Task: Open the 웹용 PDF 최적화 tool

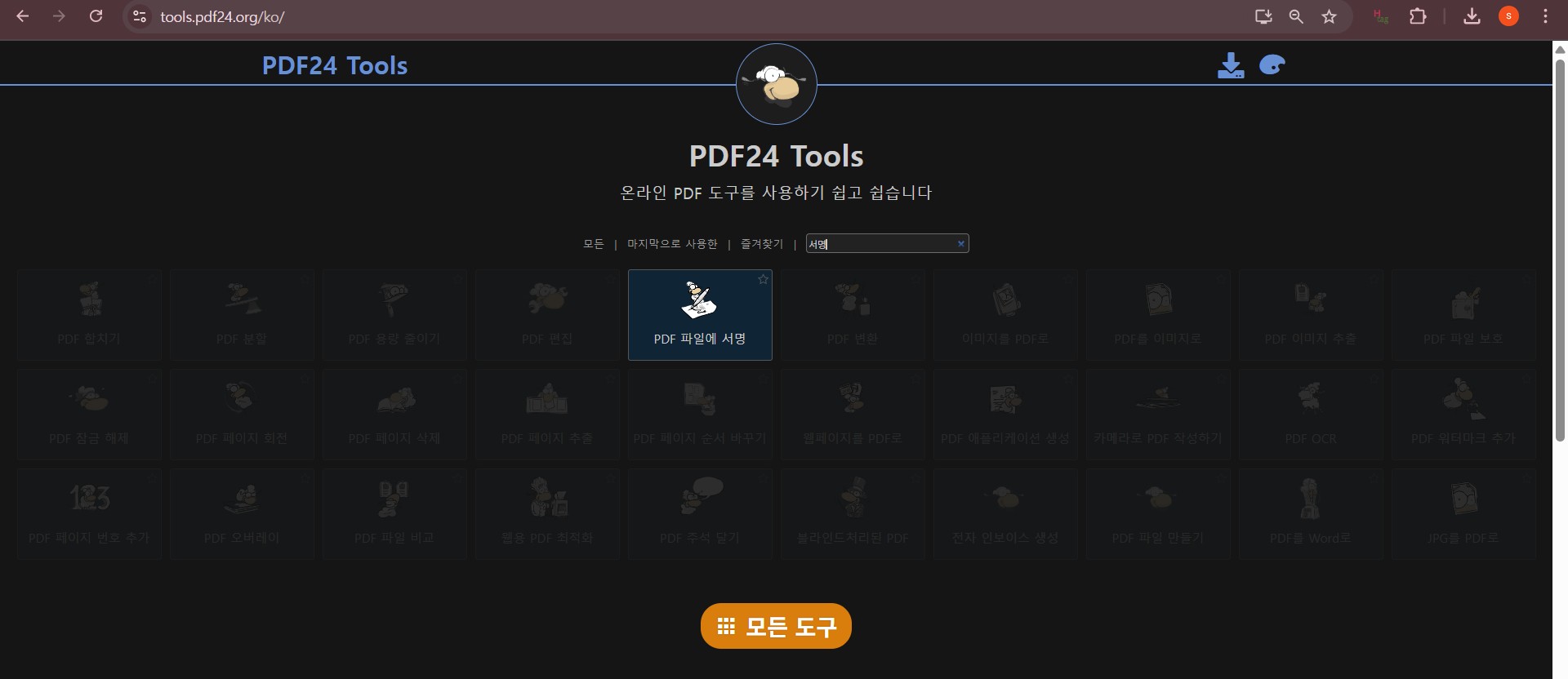Action: point(547,514)
